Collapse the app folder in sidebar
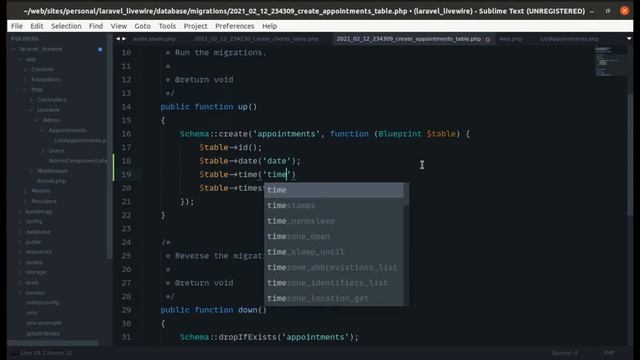Image resolution: width=640 pixels, height=360 pixels. coord(19,59)
